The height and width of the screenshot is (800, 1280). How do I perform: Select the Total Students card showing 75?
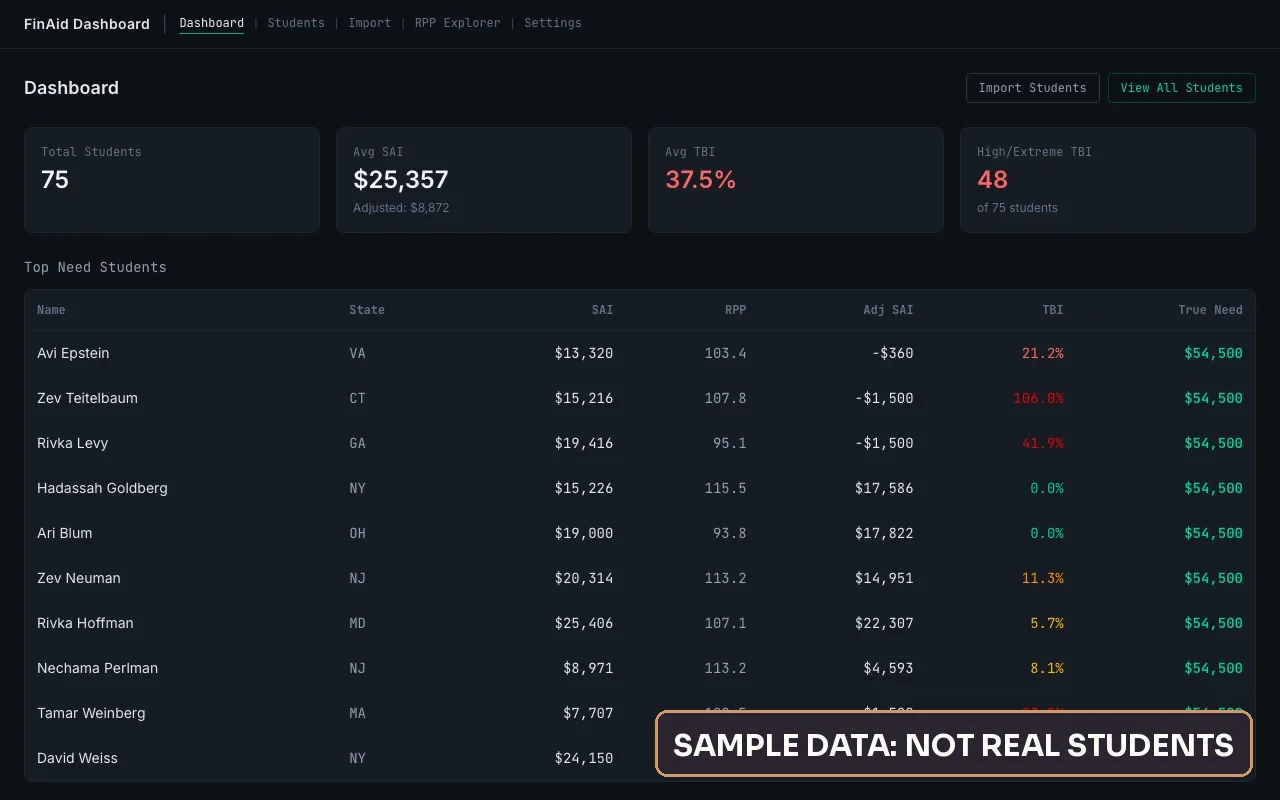[172, 180]
